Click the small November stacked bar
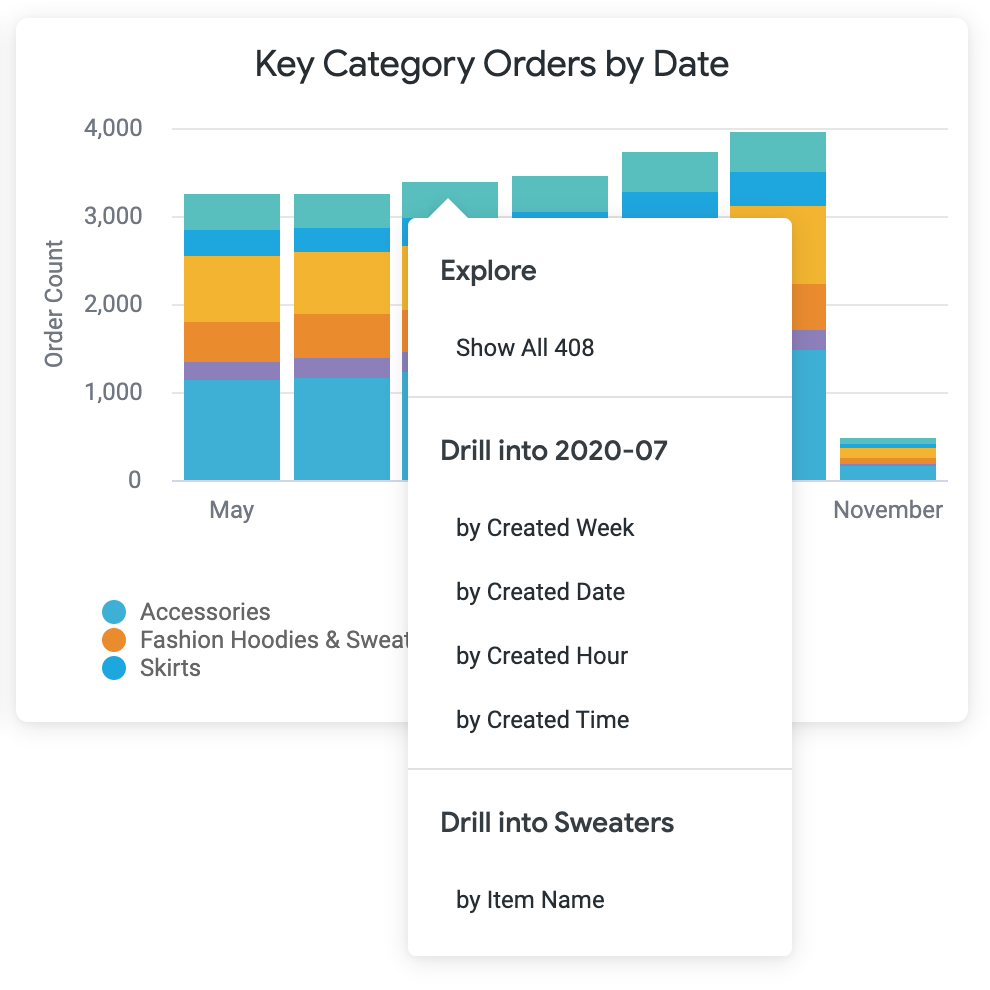Viewport: 990px width, 990px height. point(888,460)
